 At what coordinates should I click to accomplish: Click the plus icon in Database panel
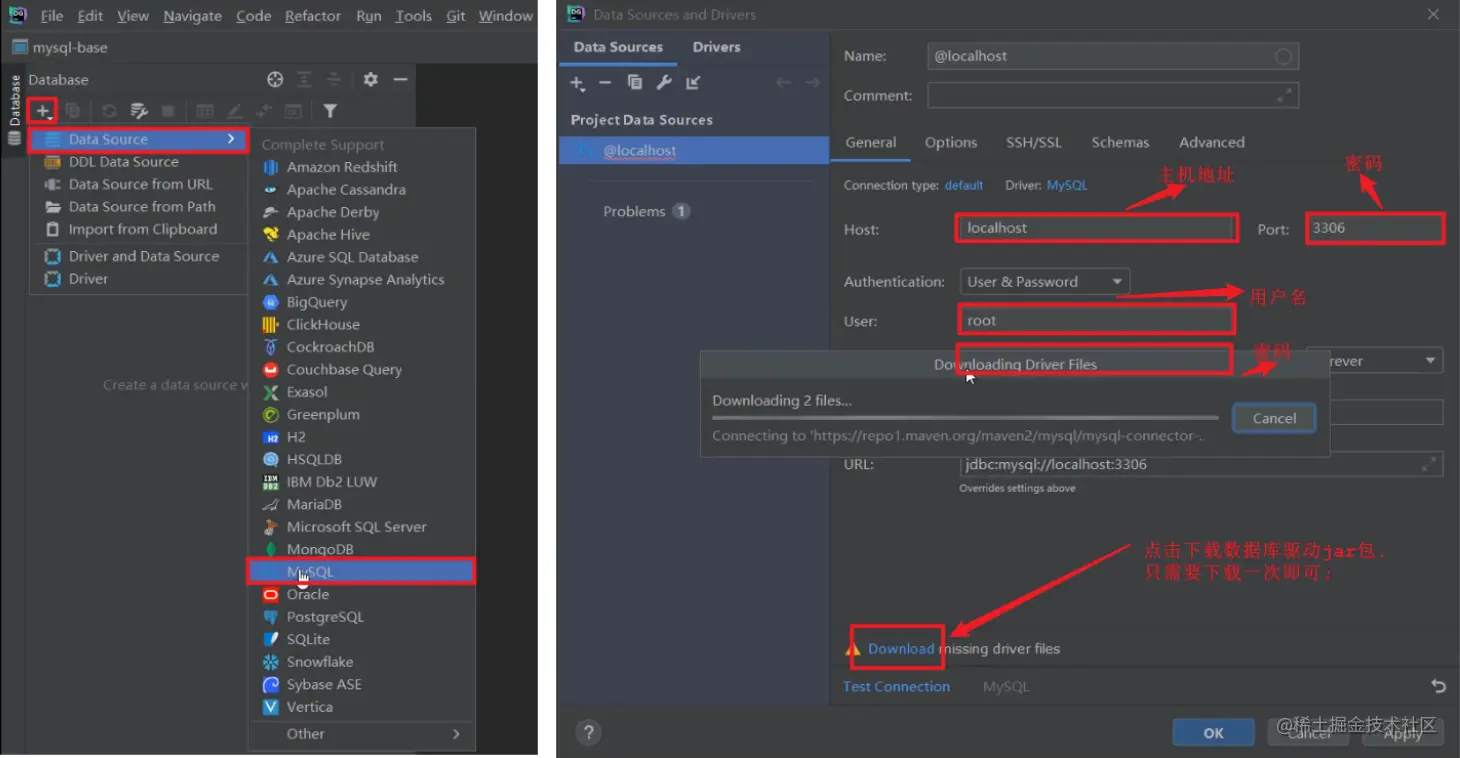coord(42,111)
